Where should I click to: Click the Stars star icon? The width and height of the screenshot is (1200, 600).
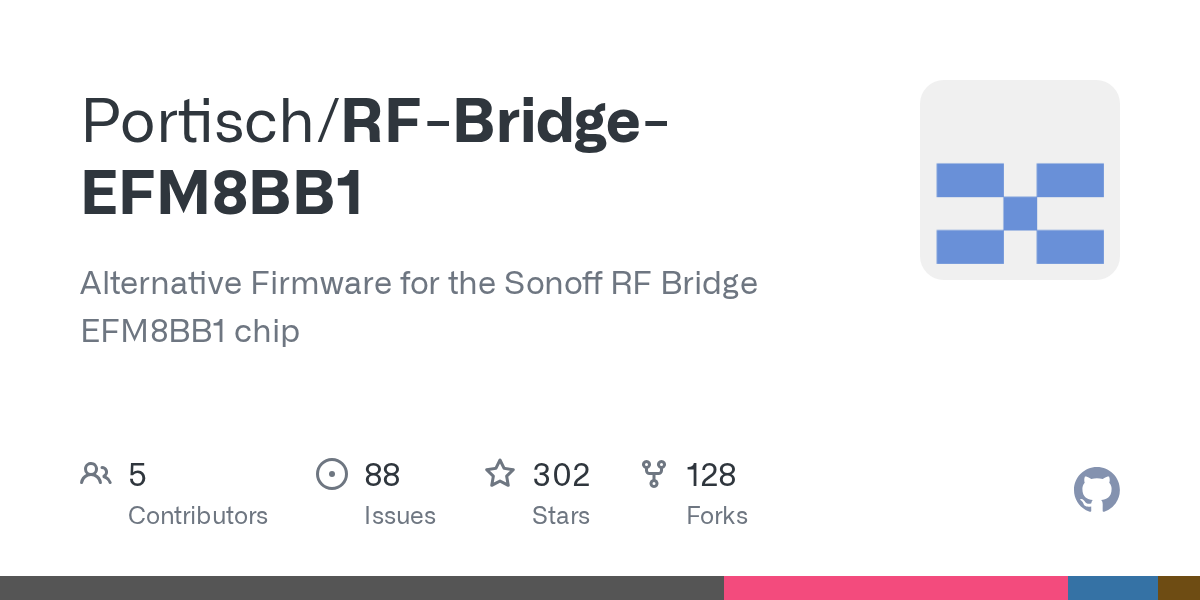500,474
